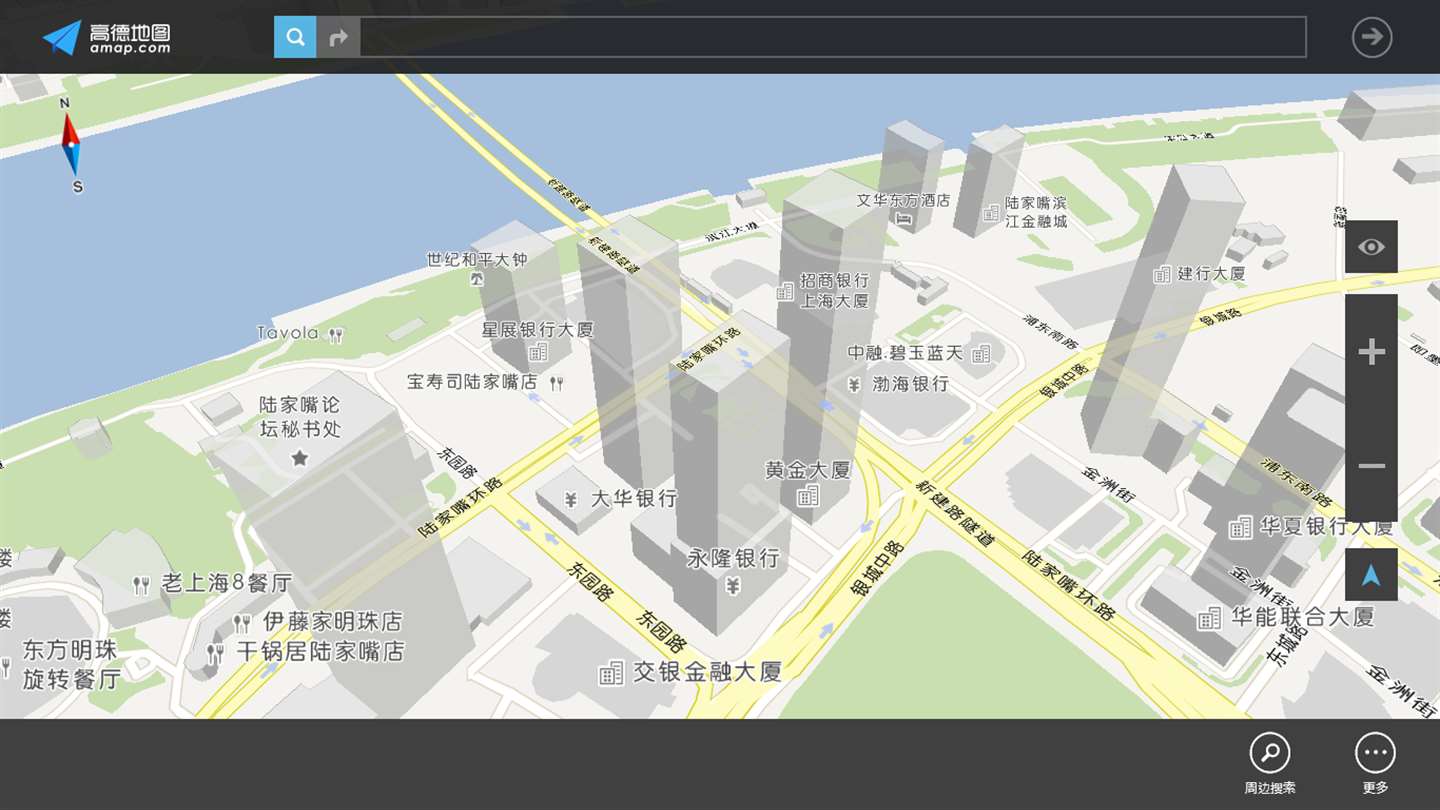The height and width of the screenshot is (810, 1440).
Task: Open the 更多 more menu
Action: [1375, 765]
